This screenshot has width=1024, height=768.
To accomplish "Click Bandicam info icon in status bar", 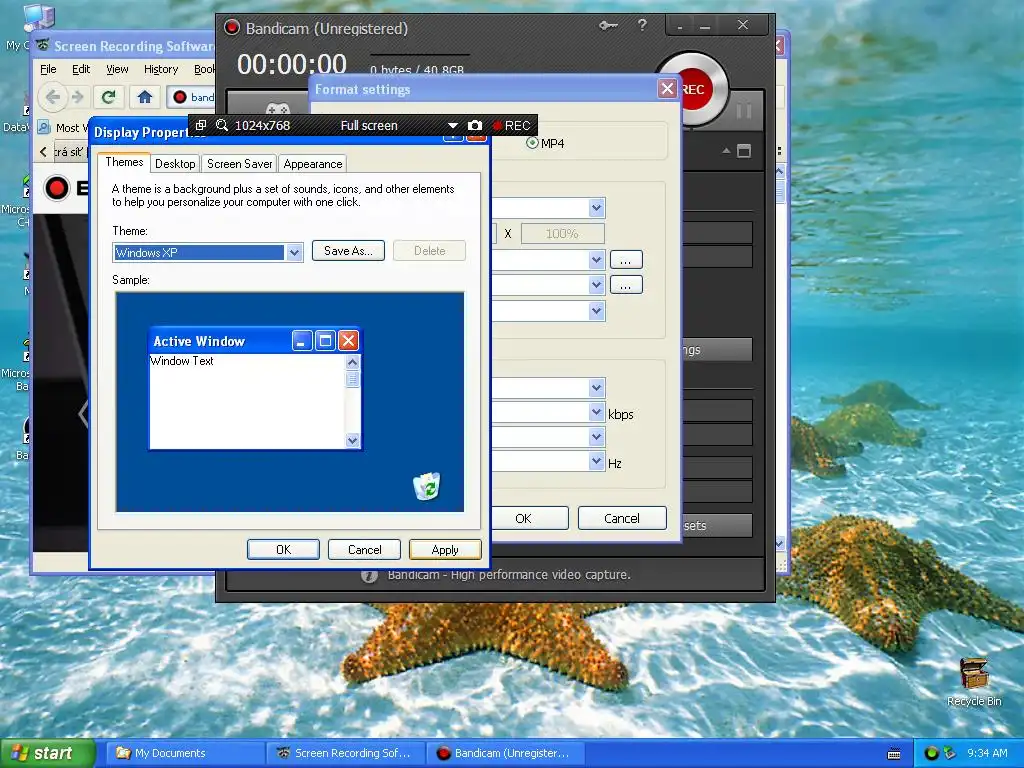I will (x=370, y=575).
